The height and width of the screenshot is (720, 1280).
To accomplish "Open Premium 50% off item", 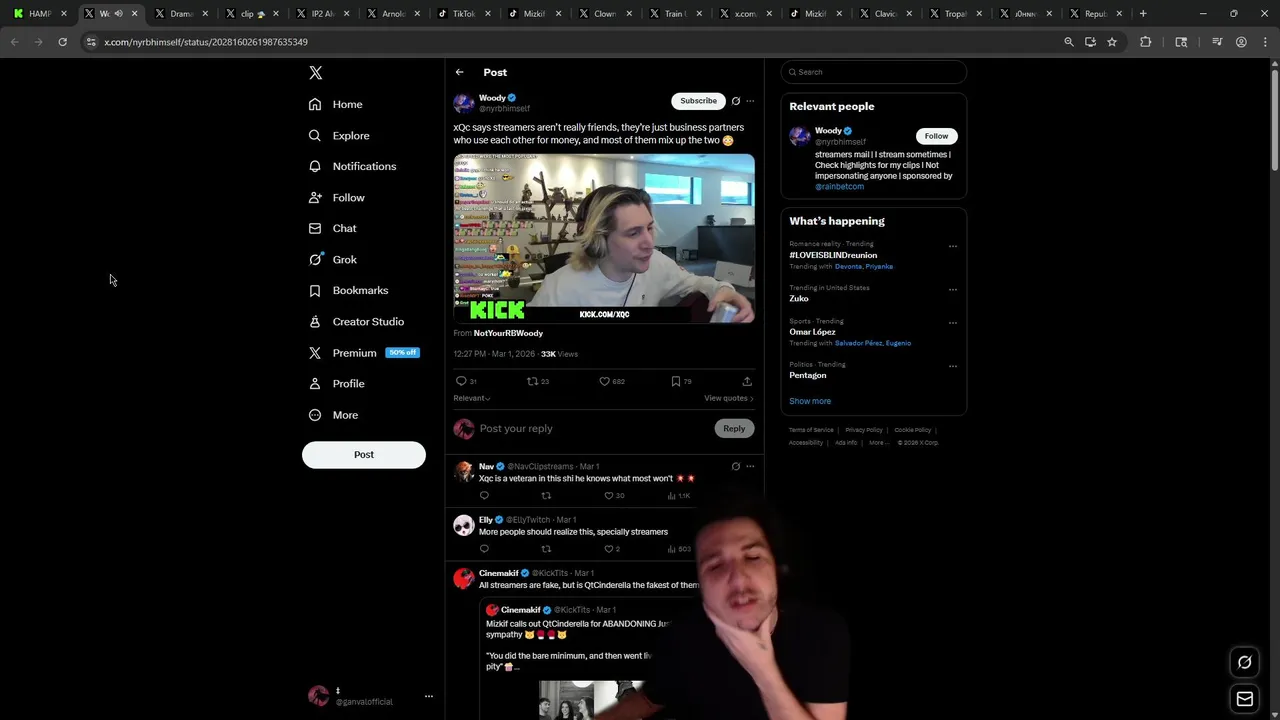I will point(363,352).
